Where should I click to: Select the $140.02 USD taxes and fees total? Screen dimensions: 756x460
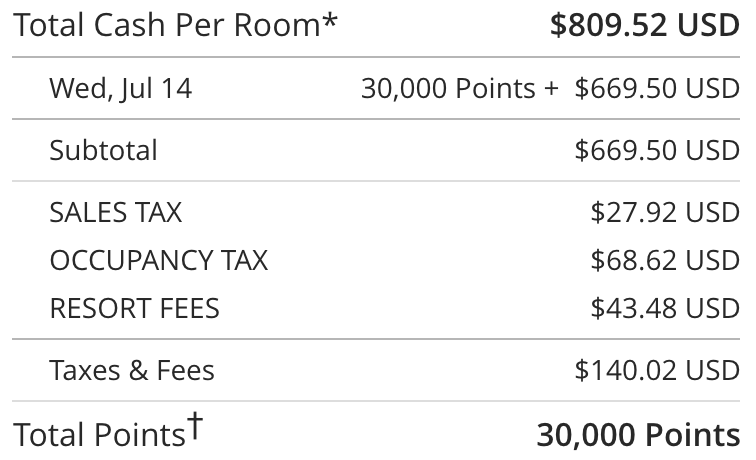657,371
